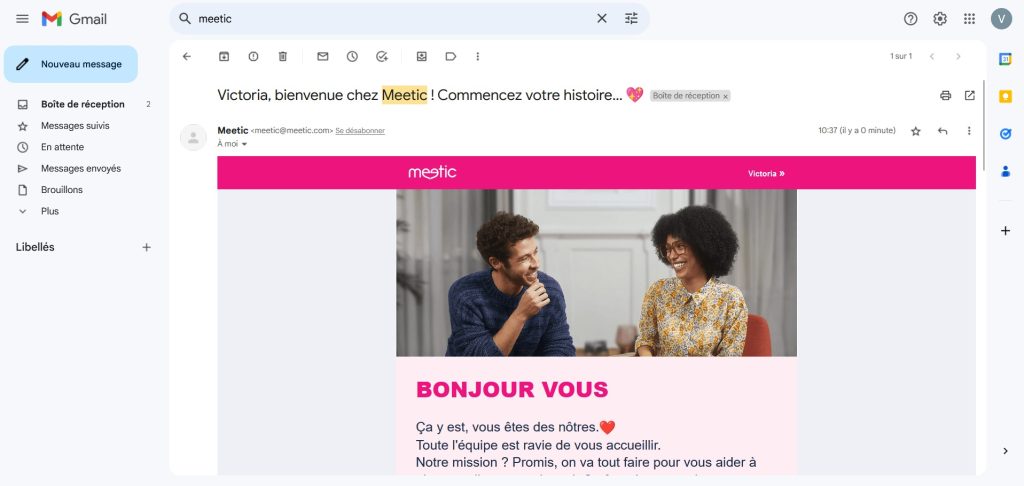Hide the side panel arrow
Screen dimensions: 1024x486
1005,451
